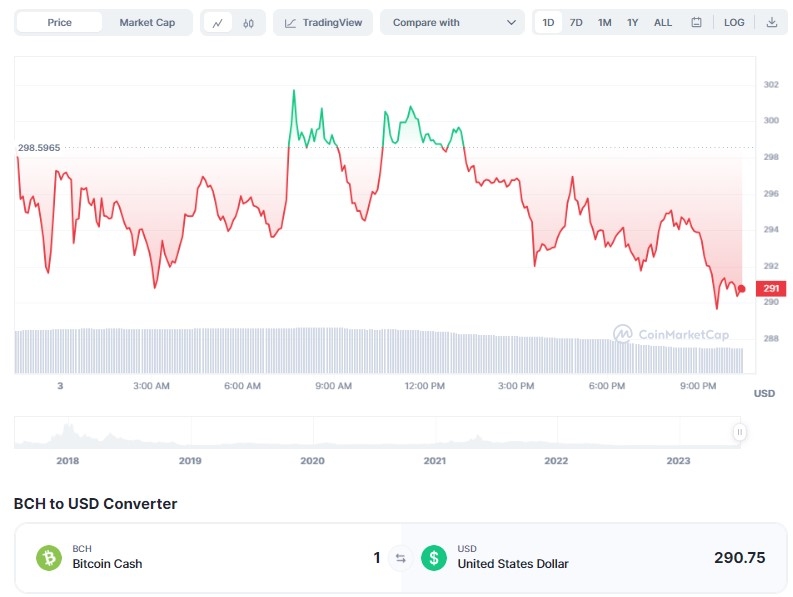
Task: Swap BCH and USD conversion direction
Action: point(401,558)
